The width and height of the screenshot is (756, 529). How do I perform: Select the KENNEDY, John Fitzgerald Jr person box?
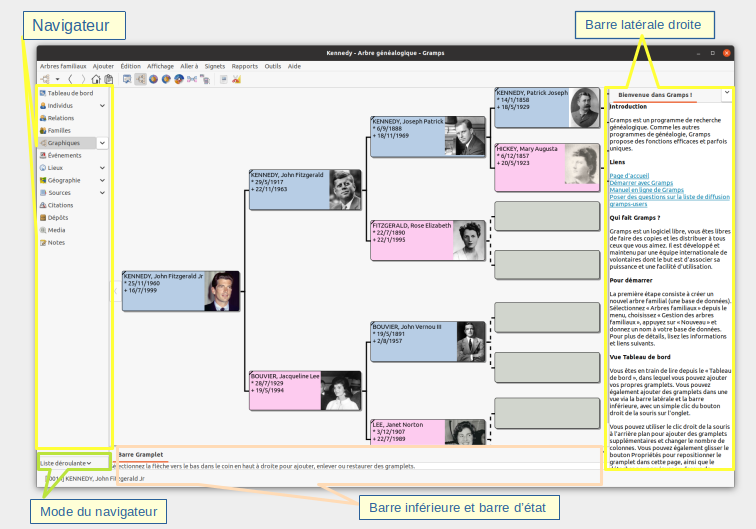[x=181, y=291]
